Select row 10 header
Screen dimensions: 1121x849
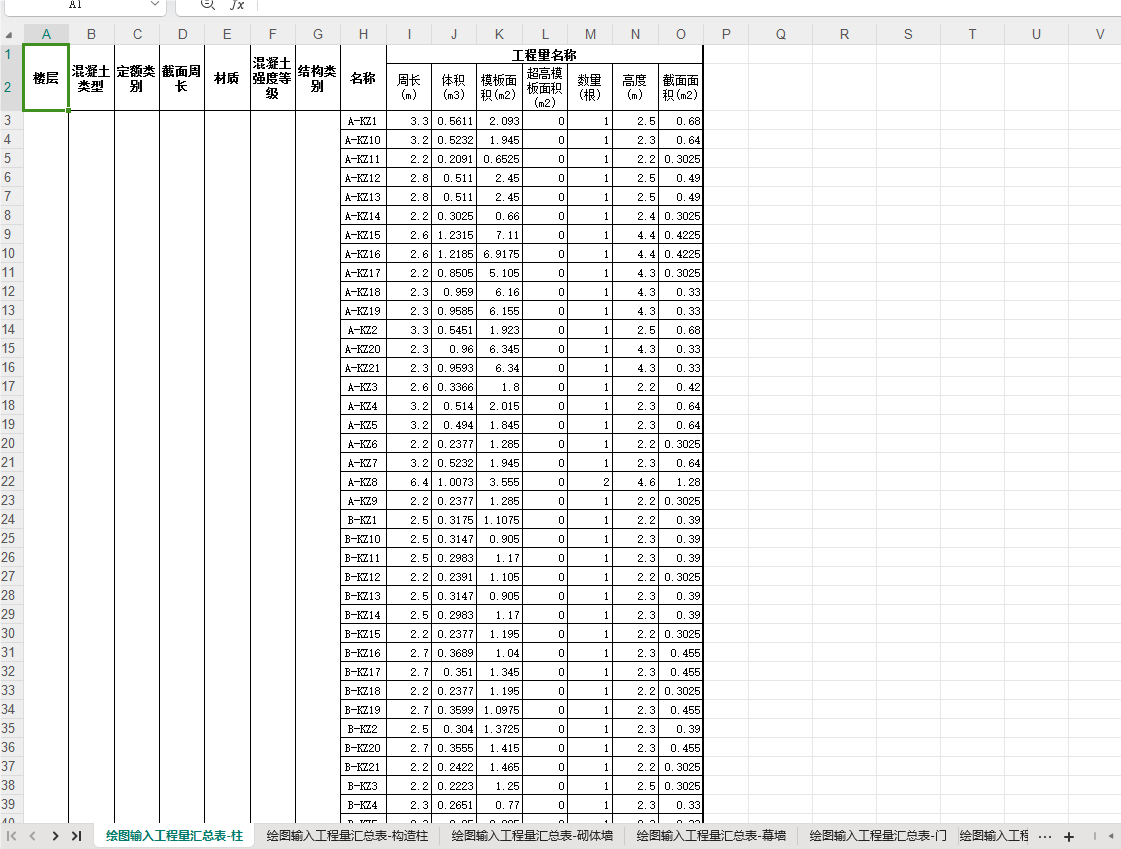pyautogui.click(x=9, y=254)
